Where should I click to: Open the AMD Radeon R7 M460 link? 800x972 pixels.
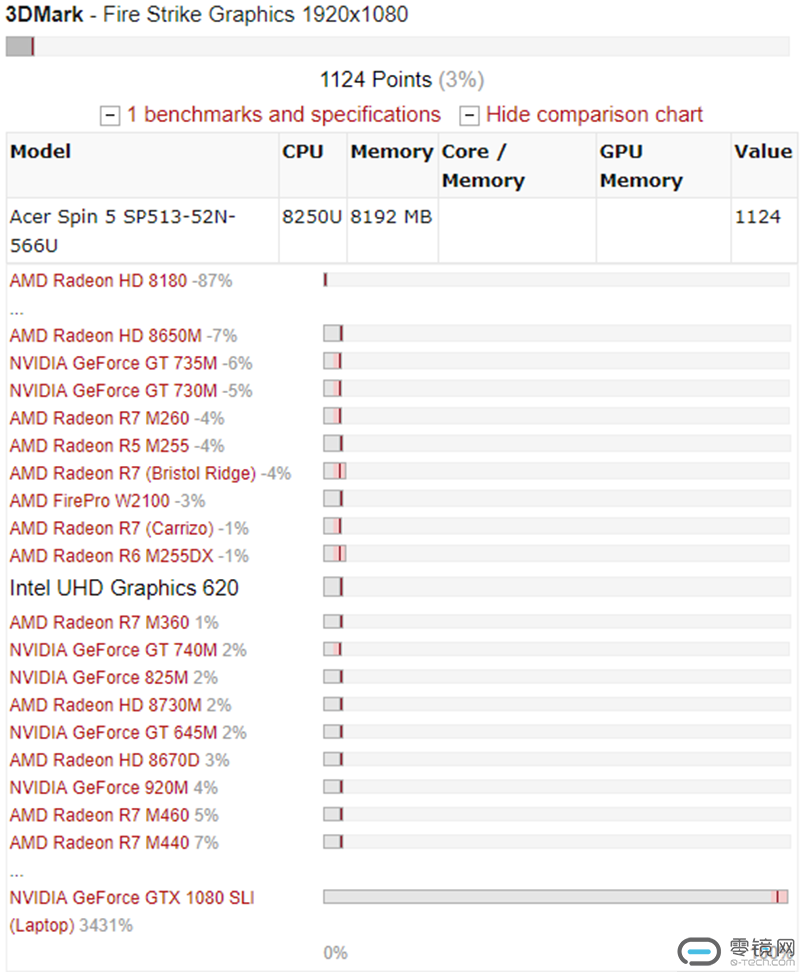click(99, 815)
